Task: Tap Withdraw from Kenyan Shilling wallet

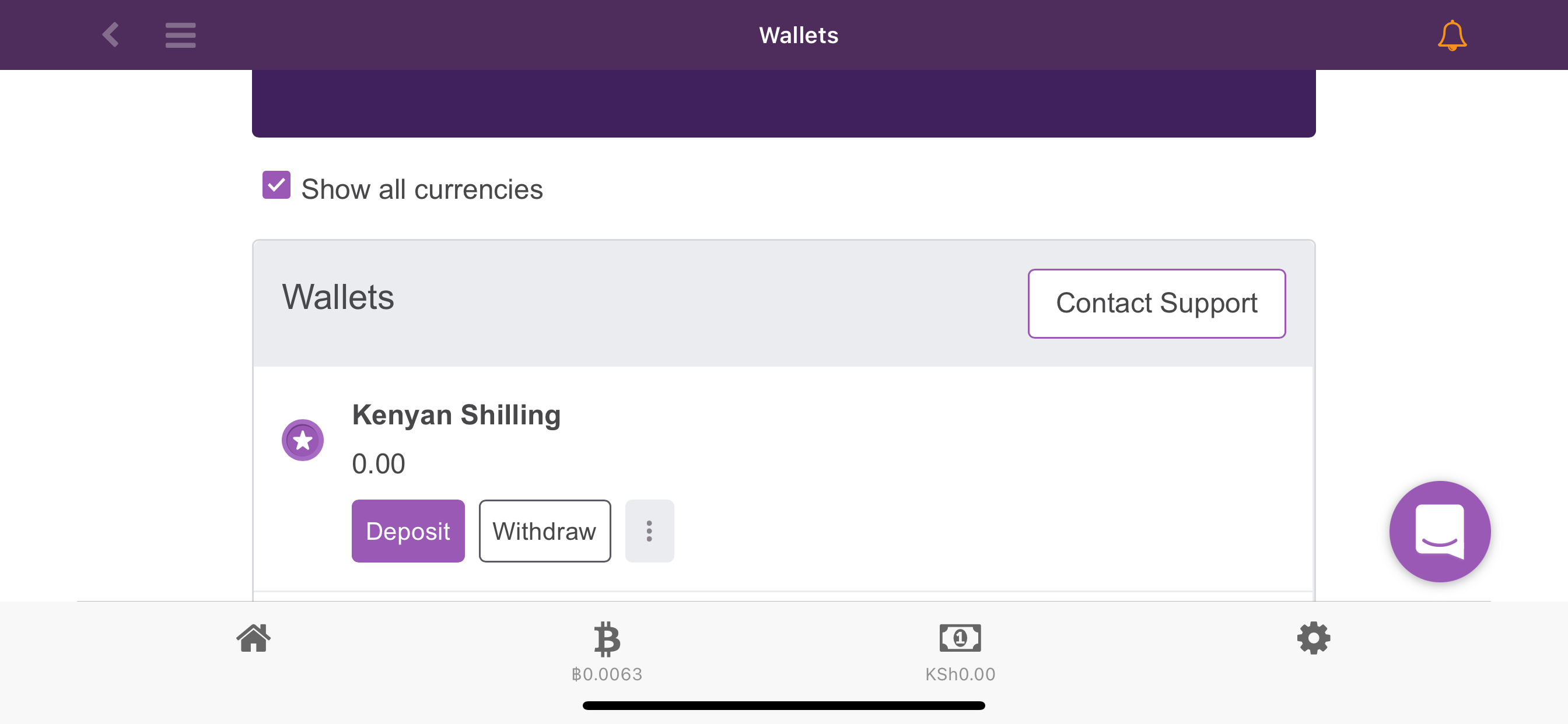Action: click(x=544, y=530)
